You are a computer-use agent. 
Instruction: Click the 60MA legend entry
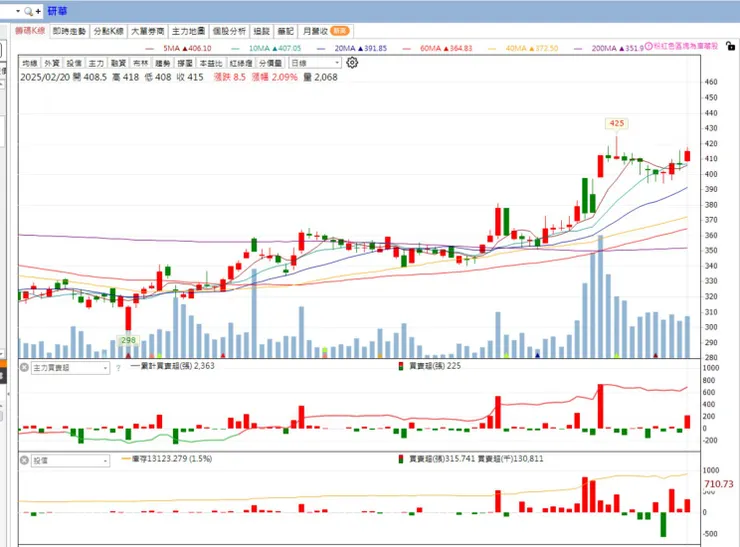pyautogui.click(x=437, y=48)
